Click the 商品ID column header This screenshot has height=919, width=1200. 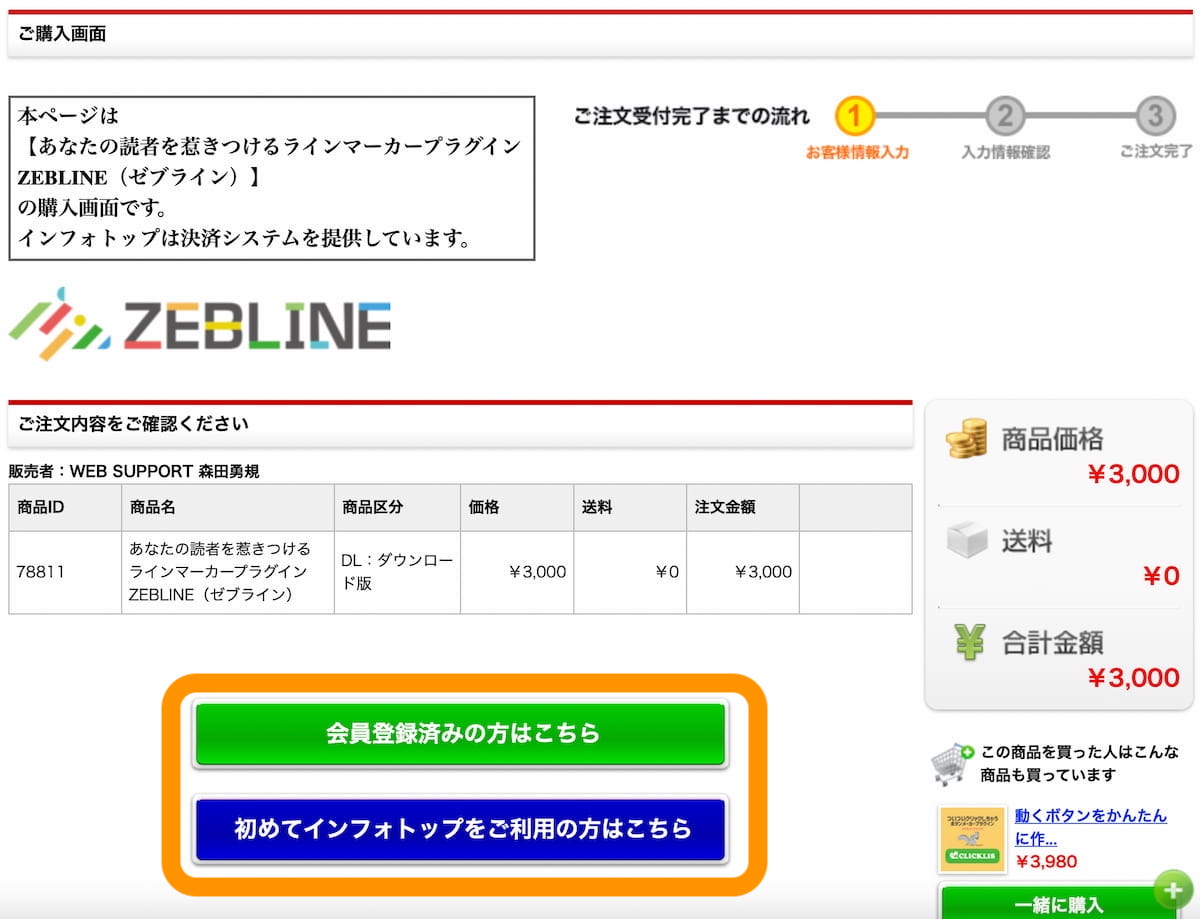(42, 507)
